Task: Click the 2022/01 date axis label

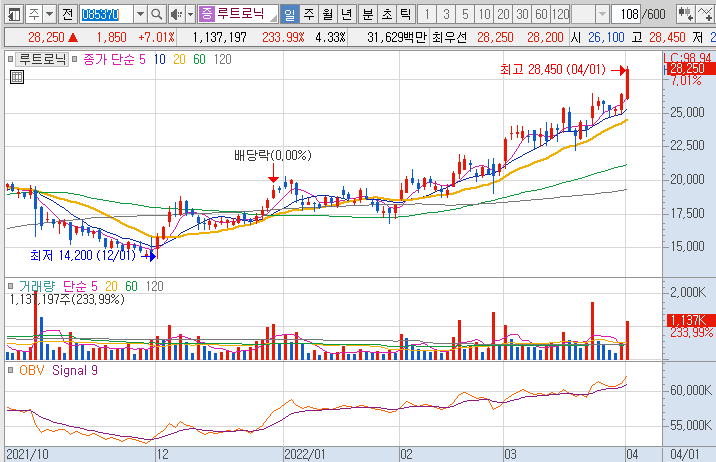Action: [305, 455]
